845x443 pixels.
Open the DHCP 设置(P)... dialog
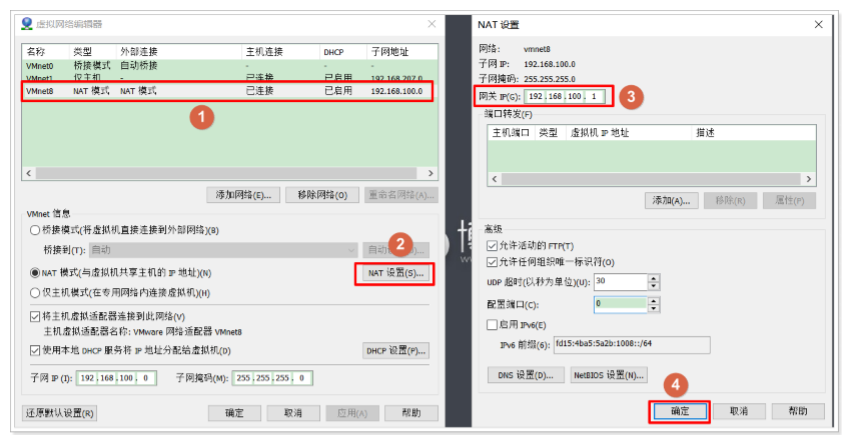(396, 350)
